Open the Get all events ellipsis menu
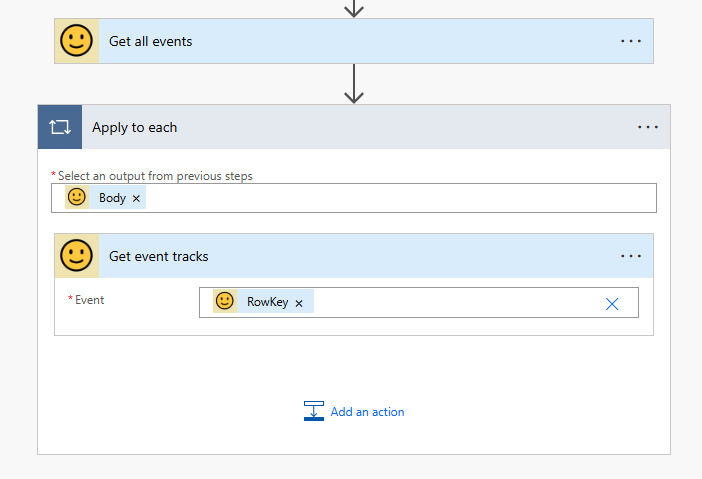This screenshot has width=702, height=479. tap(630, 41)
